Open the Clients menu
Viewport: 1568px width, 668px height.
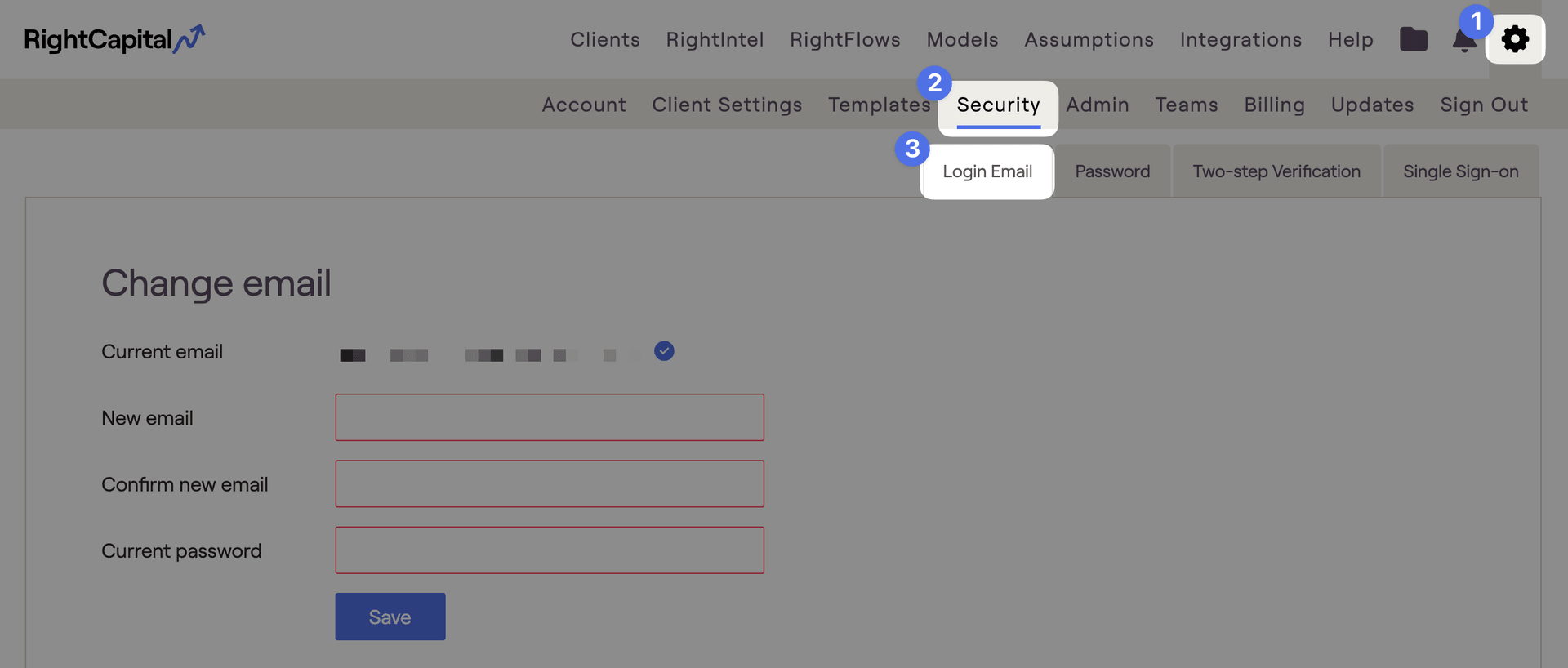(605, 39)
